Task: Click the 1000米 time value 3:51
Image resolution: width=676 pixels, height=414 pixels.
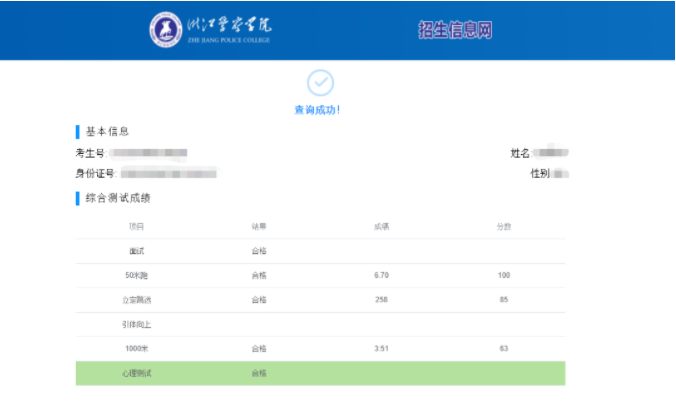Action: click(381, 348)
